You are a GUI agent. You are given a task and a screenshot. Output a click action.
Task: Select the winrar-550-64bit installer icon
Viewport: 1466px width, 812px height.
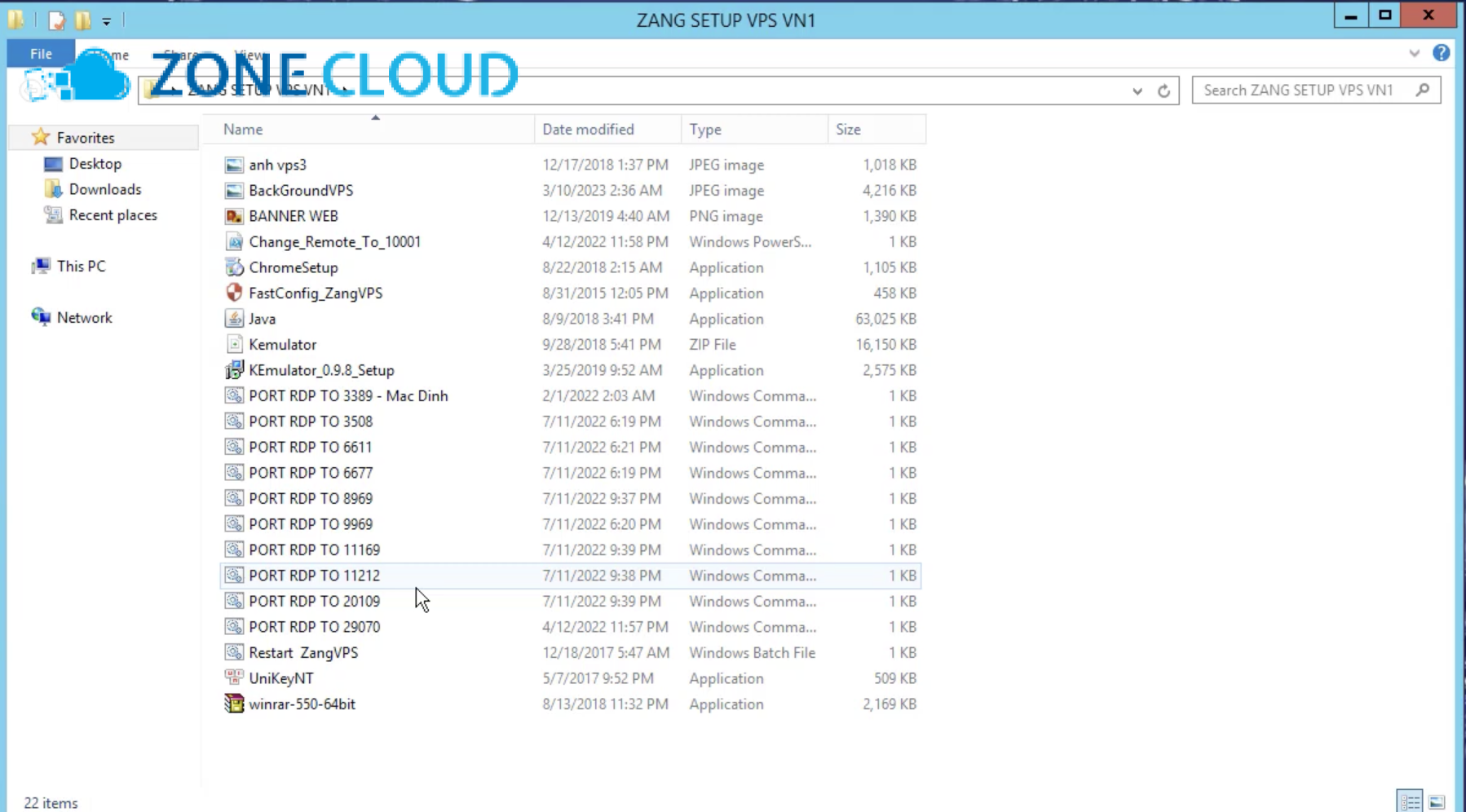(234, 704)
